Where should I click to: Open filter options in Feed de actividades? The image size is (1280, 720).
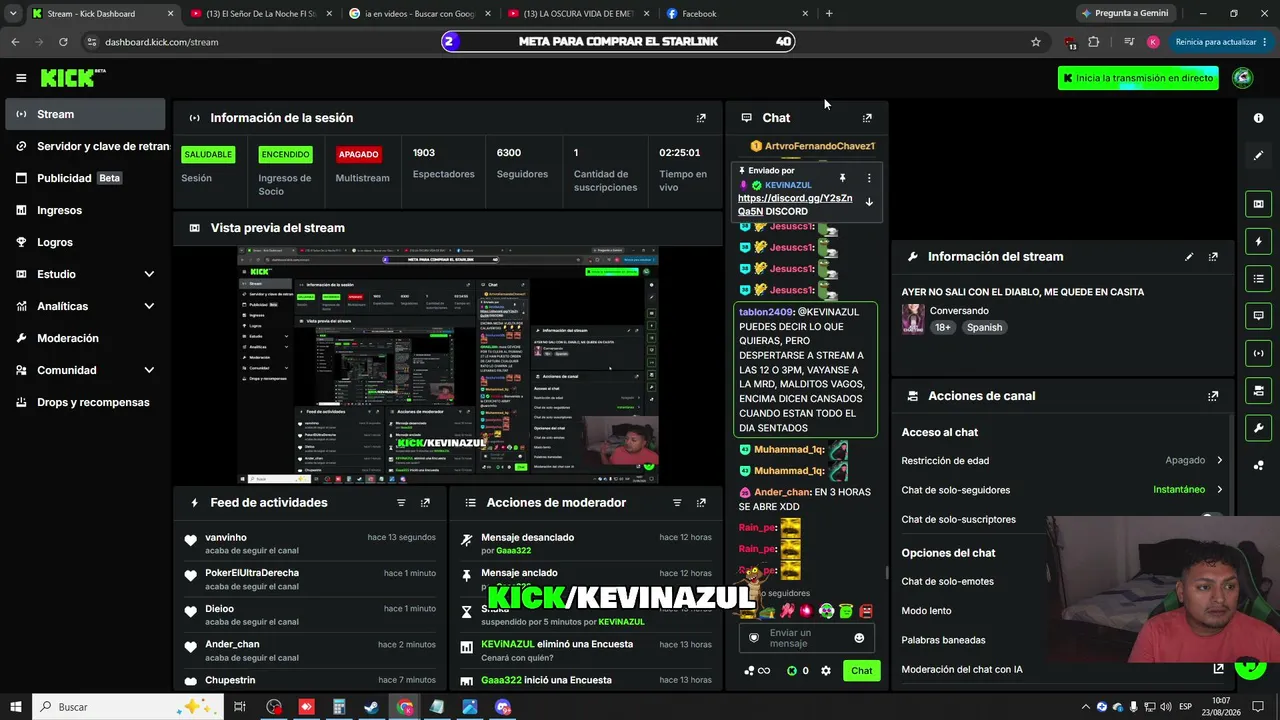(x=401, y=503)
